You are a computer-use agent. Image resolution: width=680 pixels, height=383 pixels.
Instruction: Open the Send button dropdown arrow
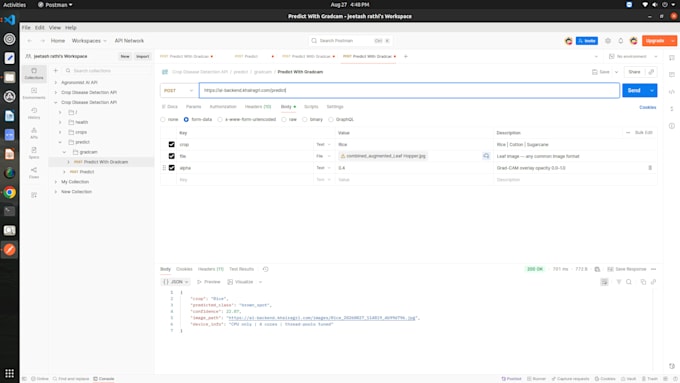click(652, 91)
